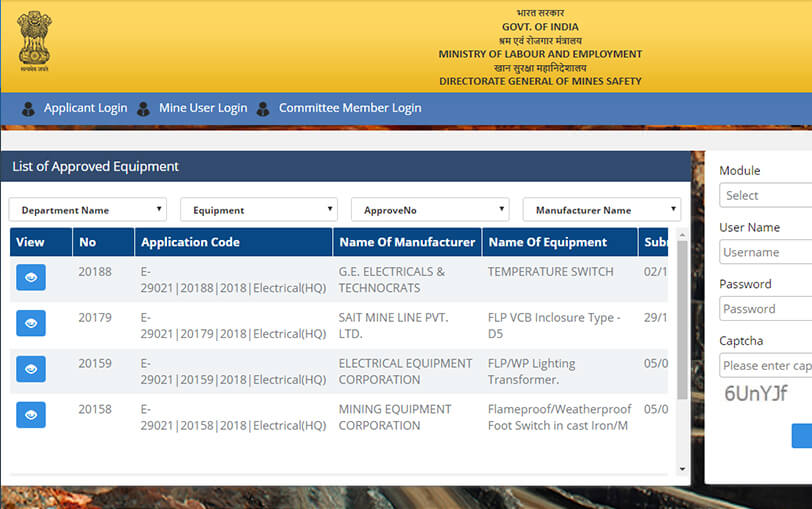The width and height of the screenshot is (812, 509).
Task: View details for equipment number 20179
Action: [31, 323]
